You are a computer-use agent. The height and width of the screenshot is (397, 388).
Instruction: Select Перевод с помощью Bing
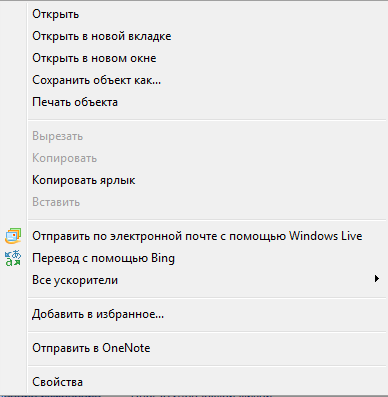pos(207,258)
